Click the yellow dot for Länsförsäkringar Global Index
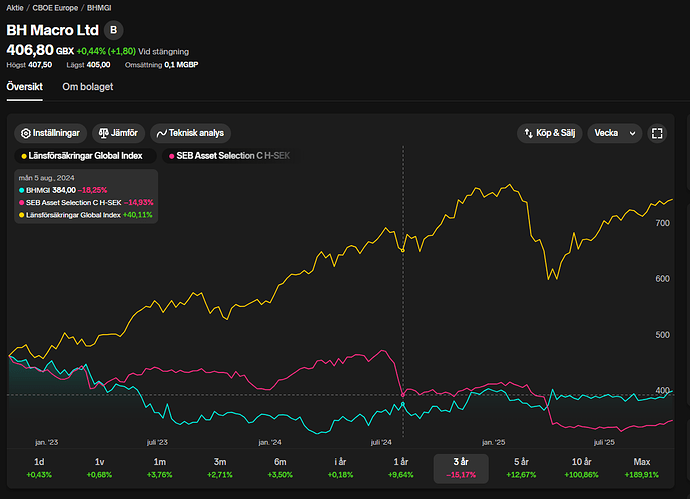 point(24,156)
